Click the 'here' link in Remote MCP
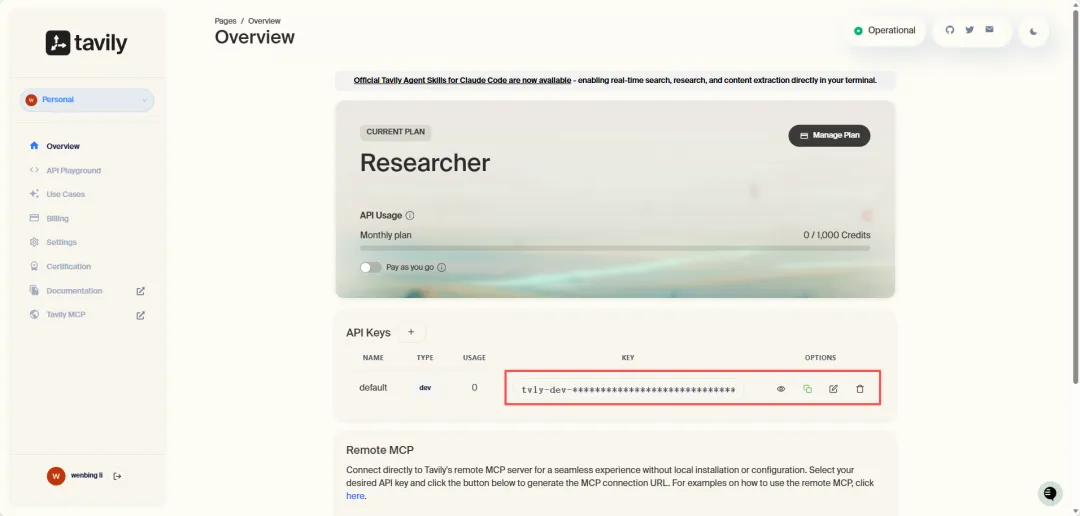The height and width of the screenshot is (516, 1080). 355,496
